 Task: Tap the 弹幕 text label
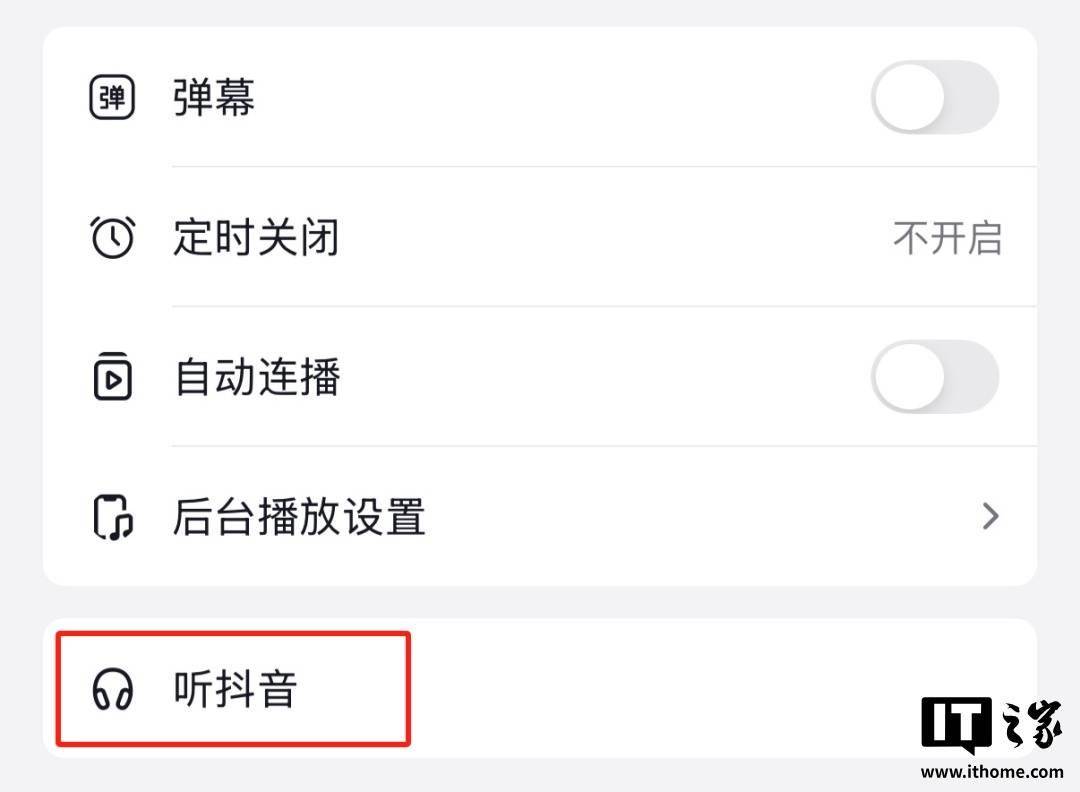[214, 98]
